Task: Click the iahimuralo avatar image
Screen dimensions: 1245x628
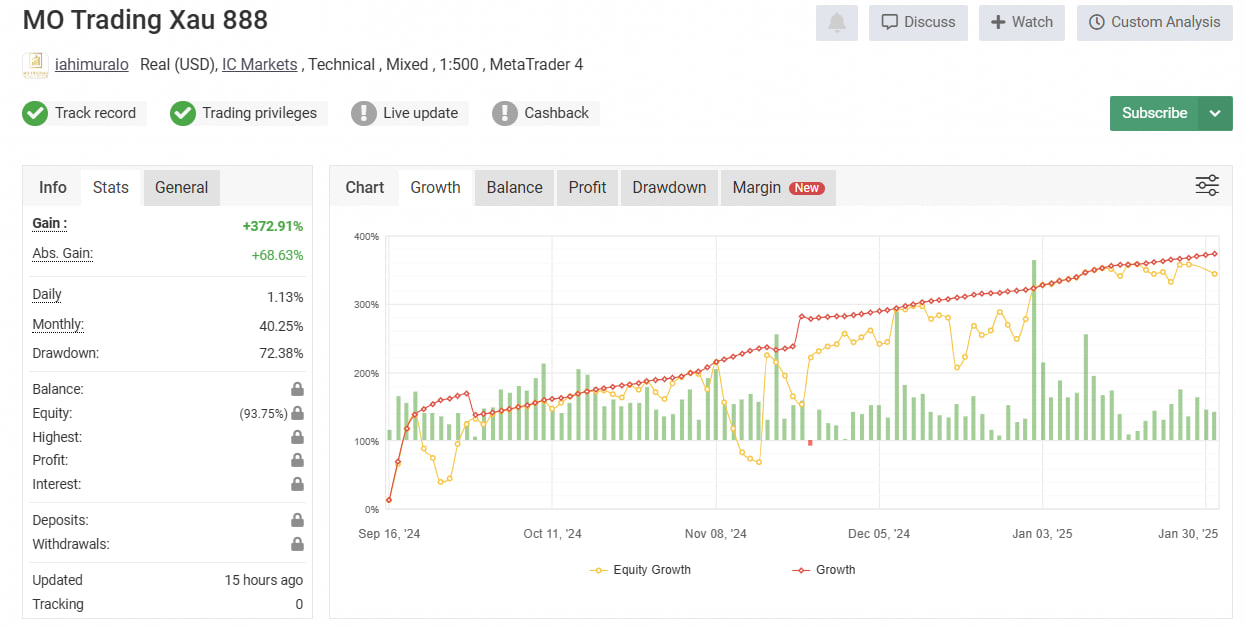Action: click(35, 65)
